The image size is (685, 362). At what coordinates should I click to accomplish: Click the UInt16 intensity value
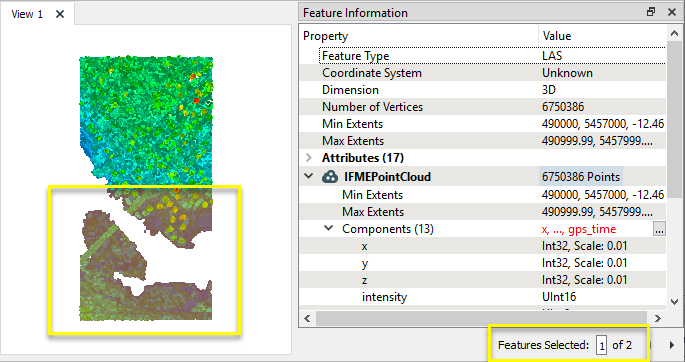[x=559, y=297]
